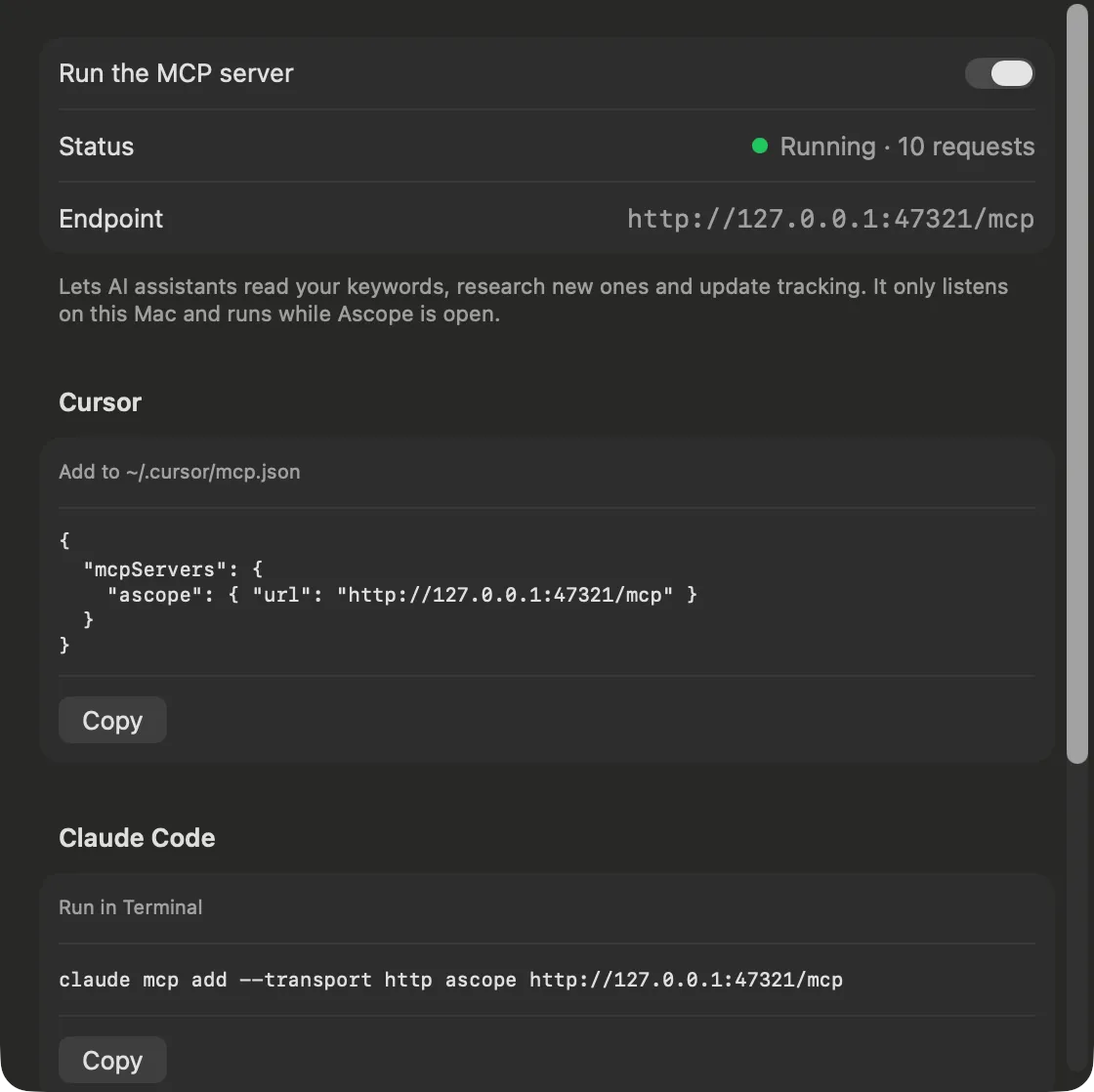Click the "mcpServers": { code line
The height and width of the screenshot is (1092, 1094).
coord(173,568)
